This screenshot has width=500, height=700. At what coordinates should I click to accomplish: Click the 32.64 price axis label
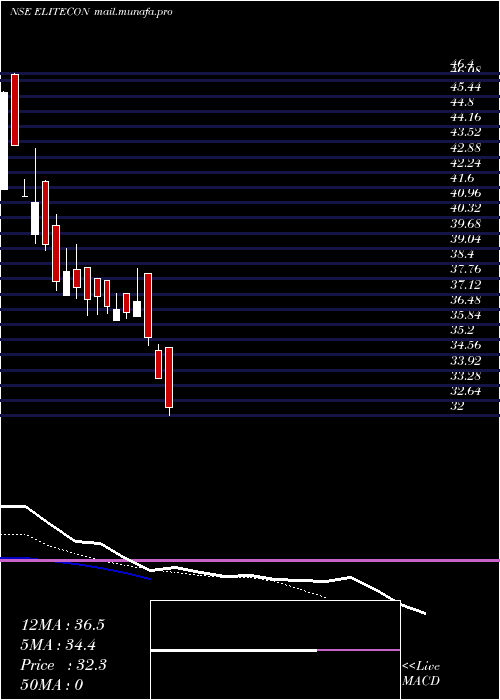click(466, 391)
